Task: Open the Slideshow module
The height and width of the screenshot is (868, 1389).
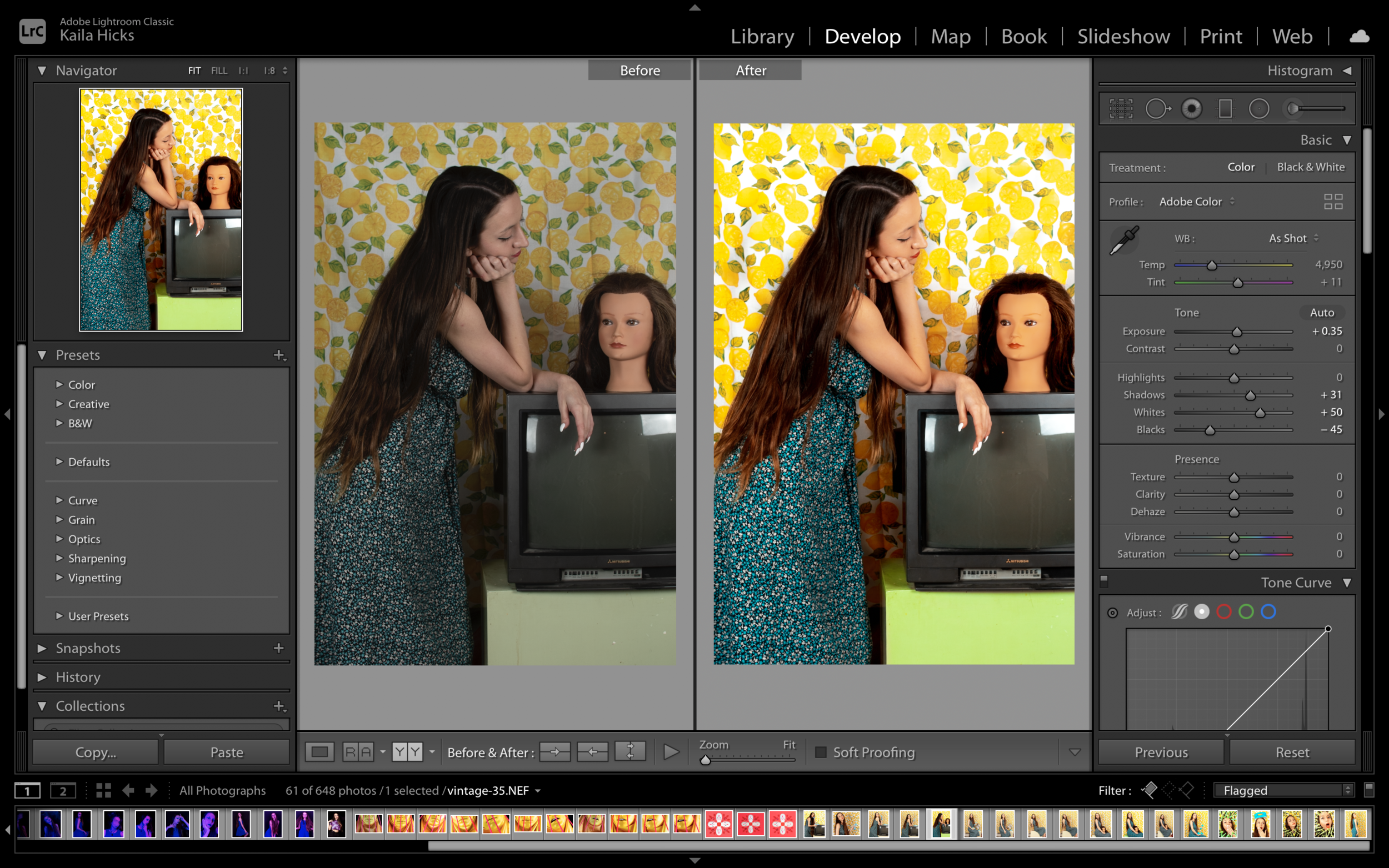Action: 1122,37
